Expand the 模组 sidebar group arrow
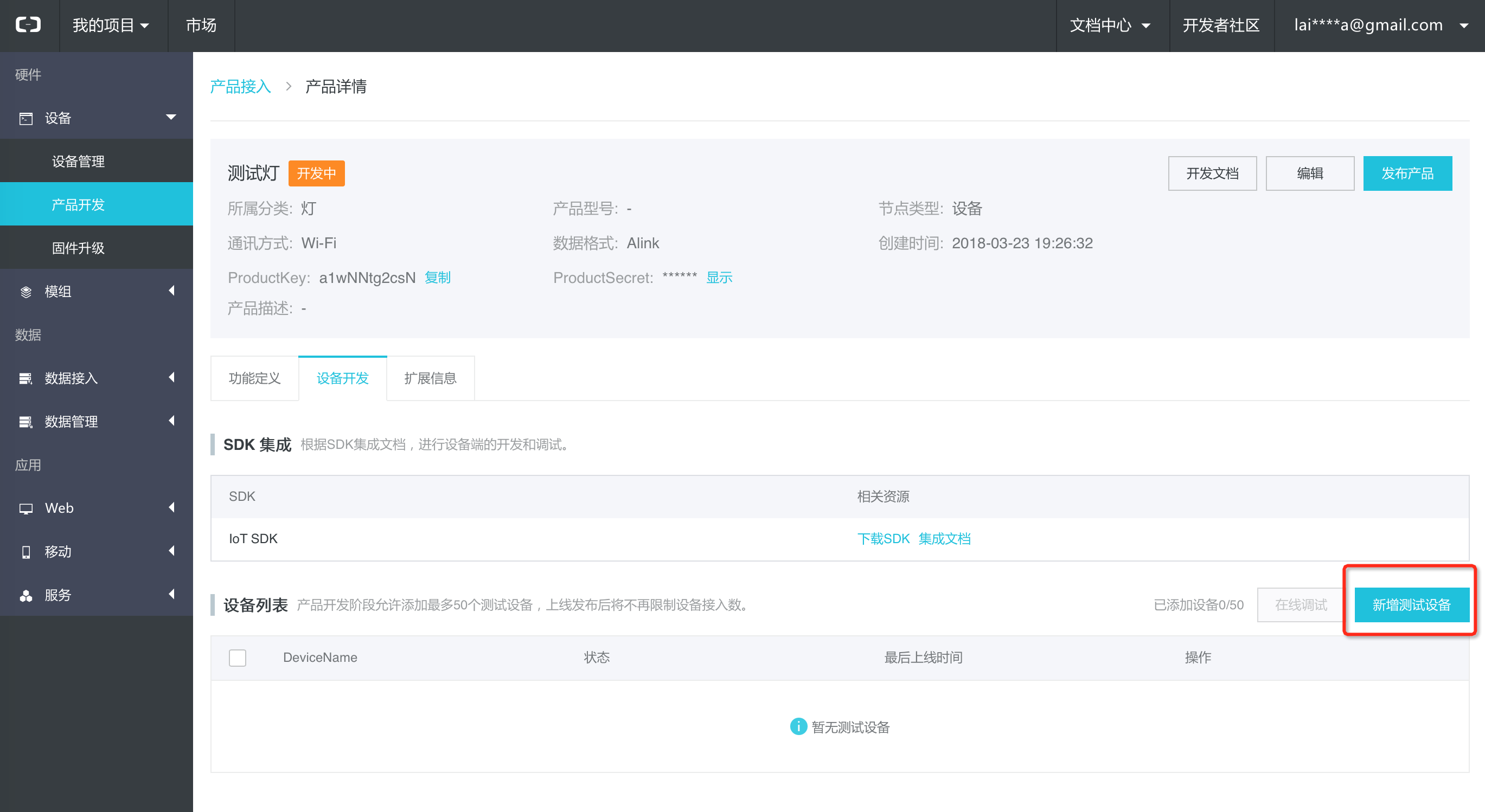The height and width of the screenshot is (812, 1485). (171, 291)
